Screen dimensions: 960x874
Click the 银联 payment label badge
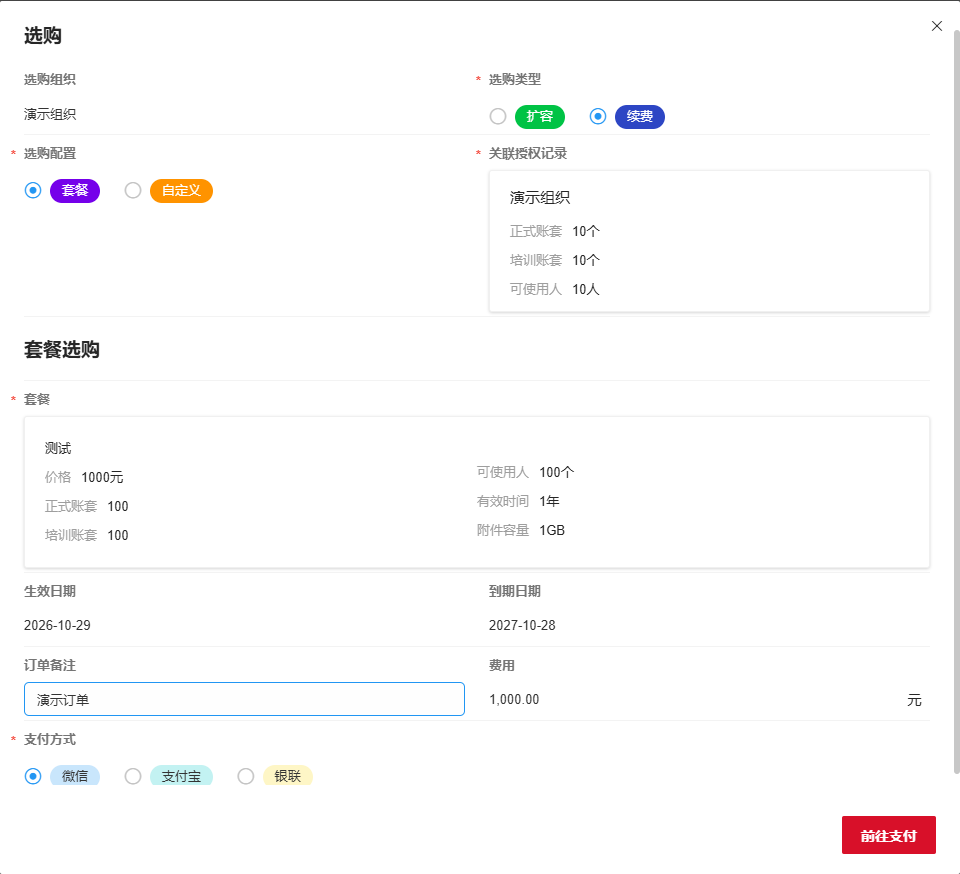coord(287,776)
